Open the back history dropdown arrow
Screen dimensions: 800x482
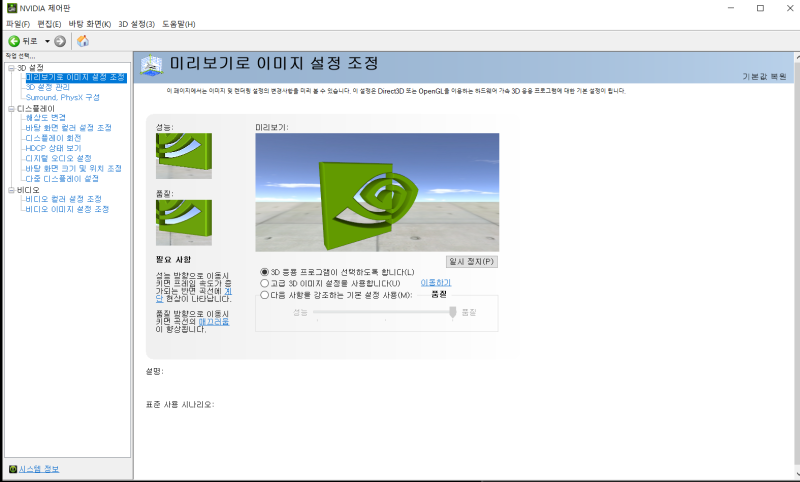[x=47, y=41]
